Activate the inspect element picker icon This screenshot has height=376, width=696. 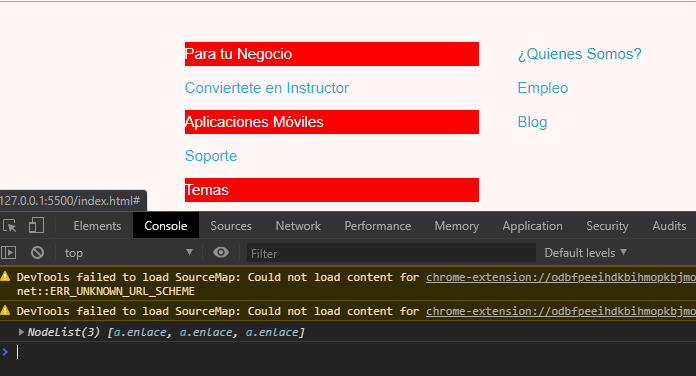tap(10, 226)
